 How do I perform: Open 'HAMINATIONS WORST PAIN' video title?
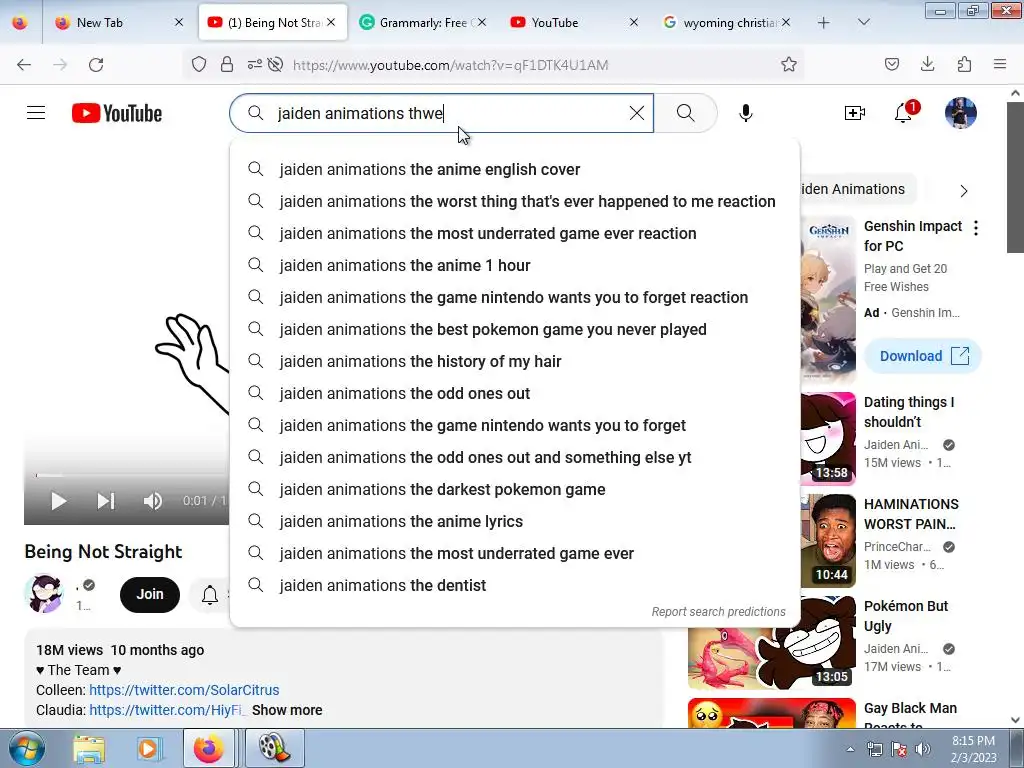pos(911,514)
